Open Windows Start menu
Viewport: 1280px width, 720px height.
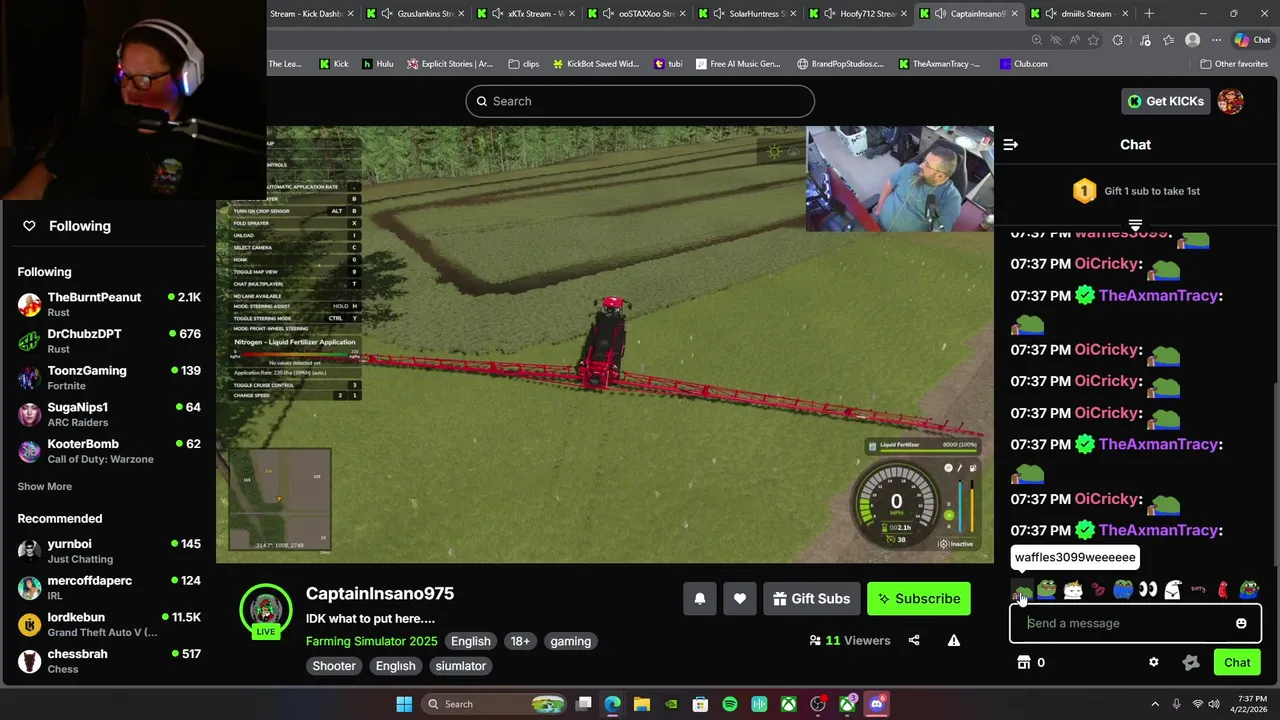[x=404, y=704]
